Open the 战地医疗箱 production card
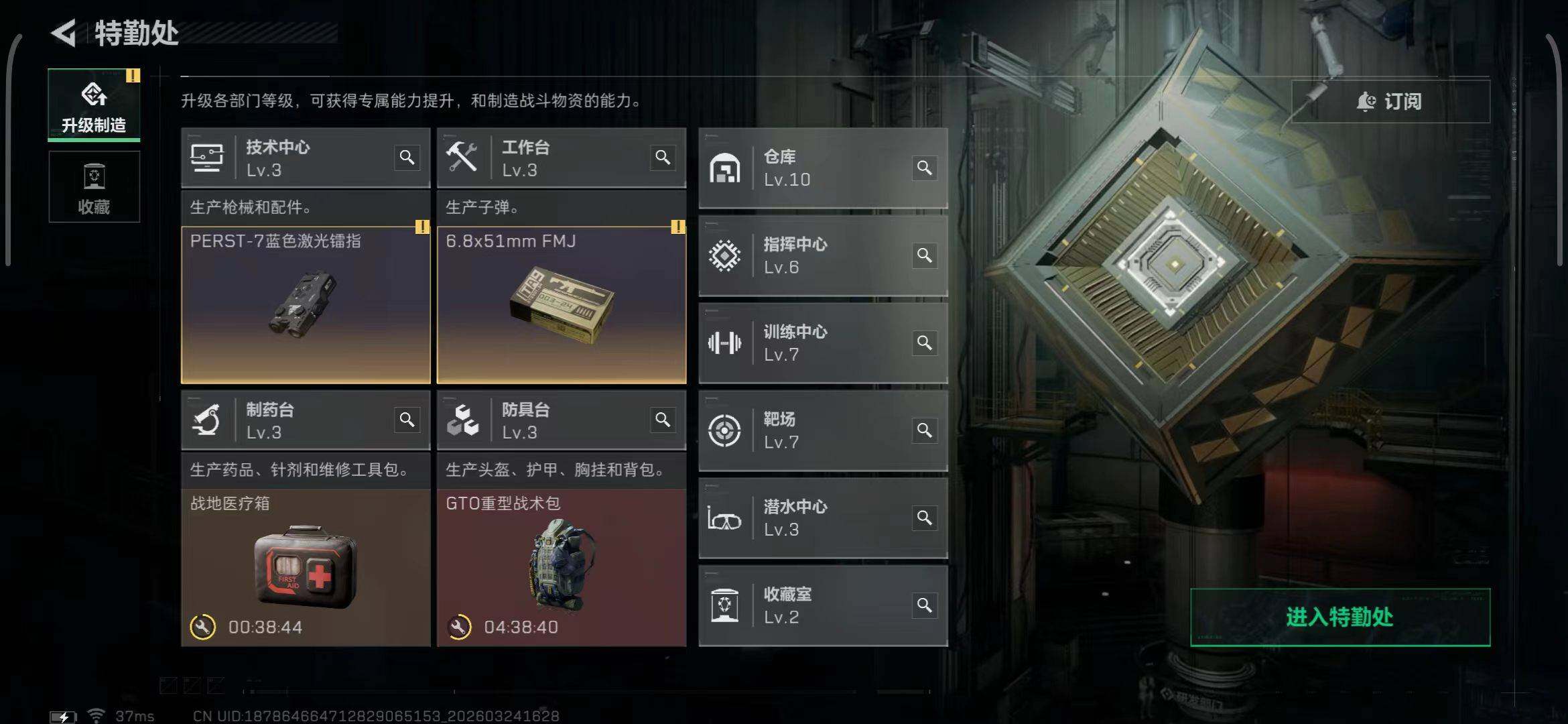The width and height of the screenshot is (1568, 724). pos(306,568)
